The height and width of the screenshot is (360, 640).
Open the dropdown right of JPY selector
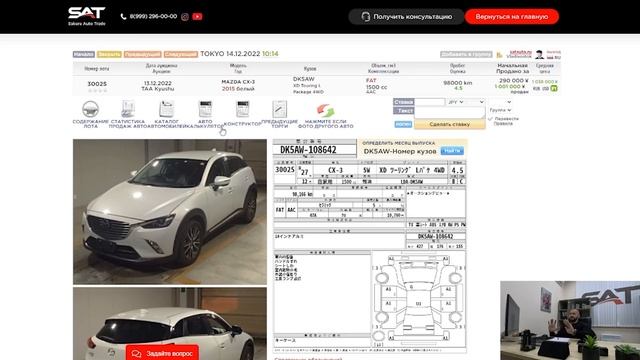click(476, 102)
